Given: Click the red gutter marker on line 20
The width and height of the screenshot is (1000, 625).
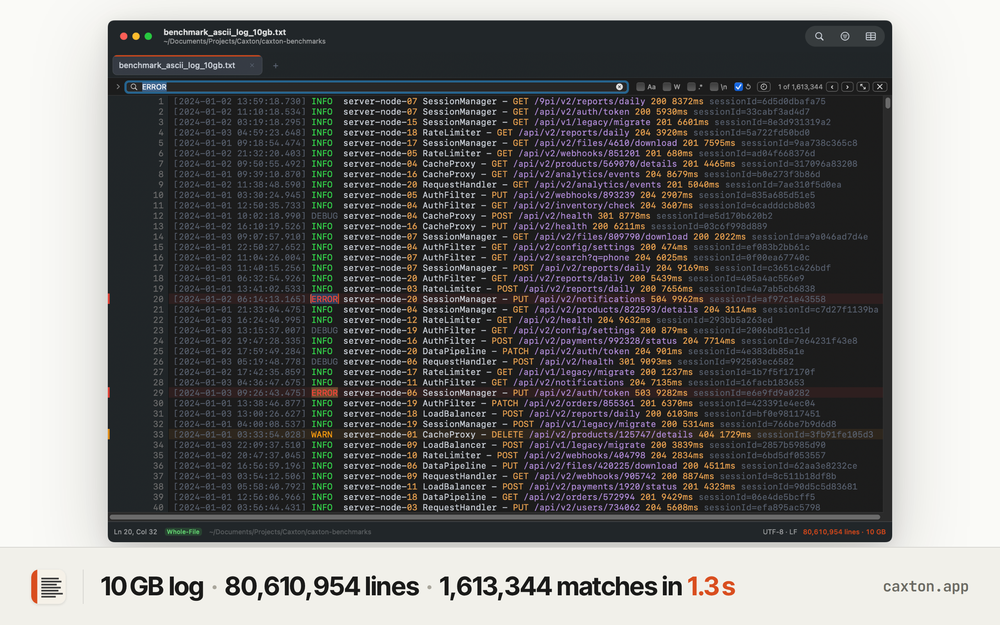Looking at the screenshot, I should coord(109,299).
